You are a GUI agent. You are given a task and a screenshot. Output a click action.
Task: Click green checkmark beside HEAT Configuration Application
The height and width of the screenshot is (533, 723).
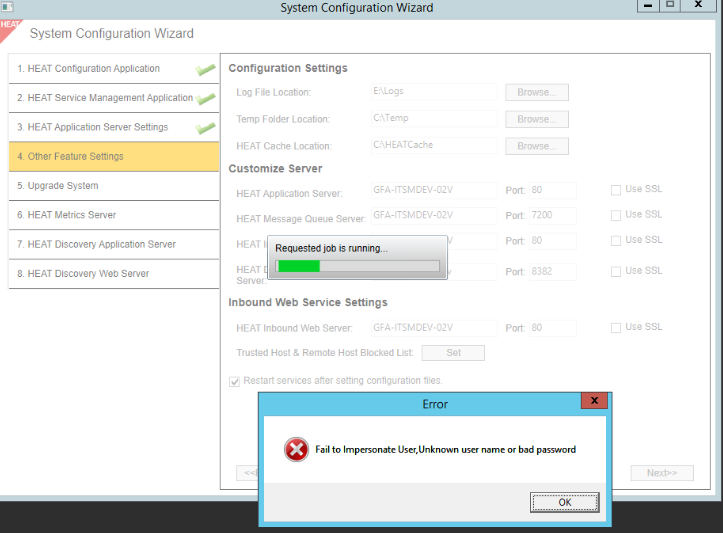tap(206, 70)
